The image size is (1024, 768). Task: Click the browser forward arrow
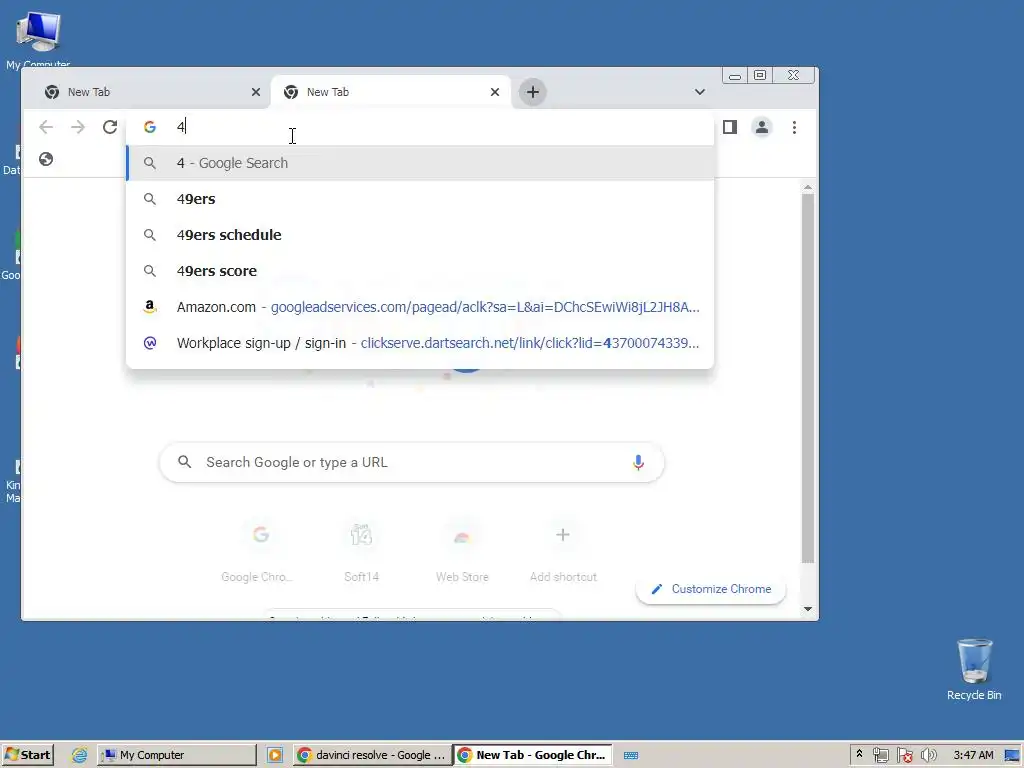tap(78, 127)
